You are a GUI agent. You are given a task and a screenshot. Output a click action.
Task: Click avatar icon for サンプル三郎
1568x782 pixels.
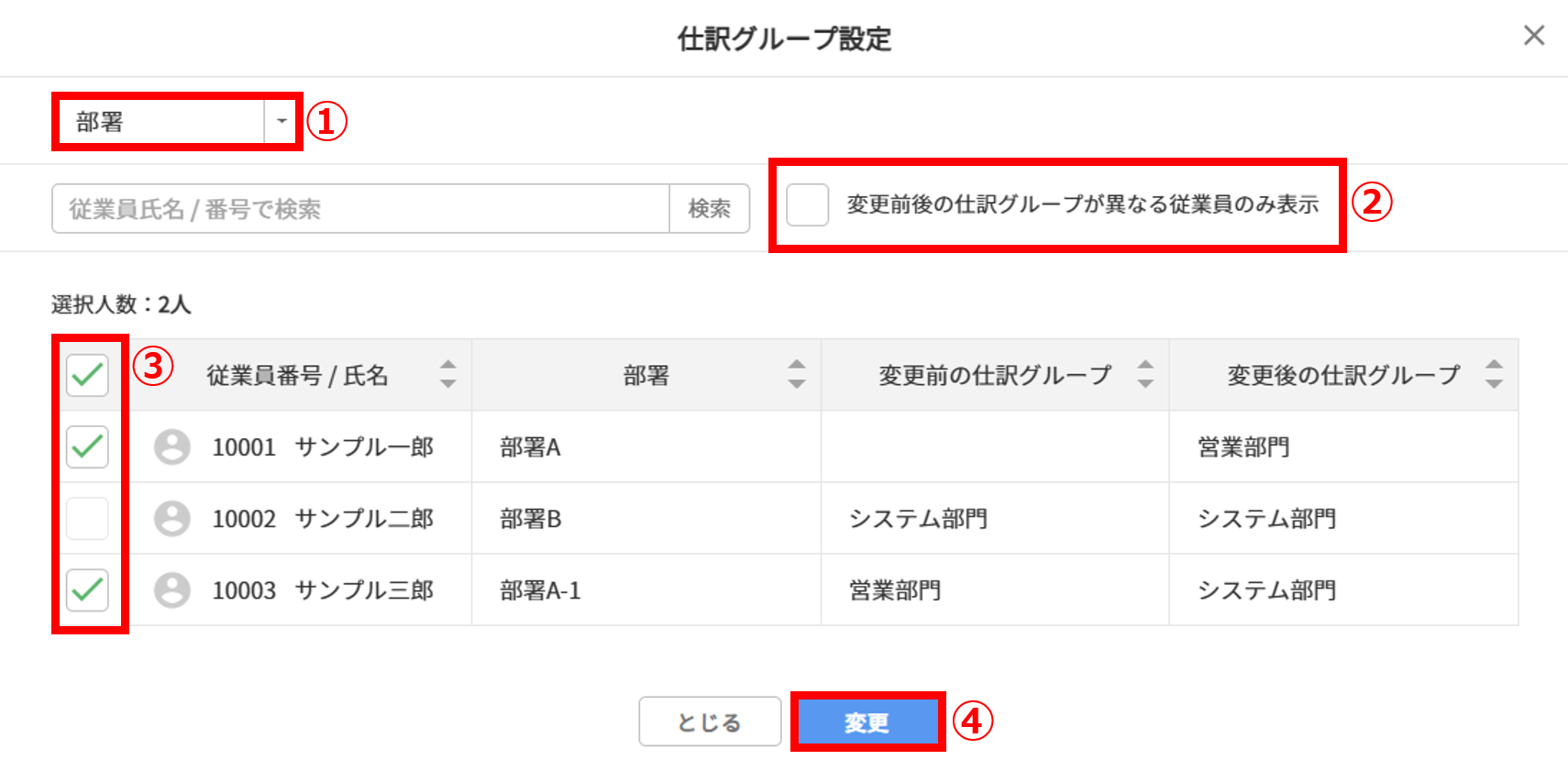click(171, 590)
